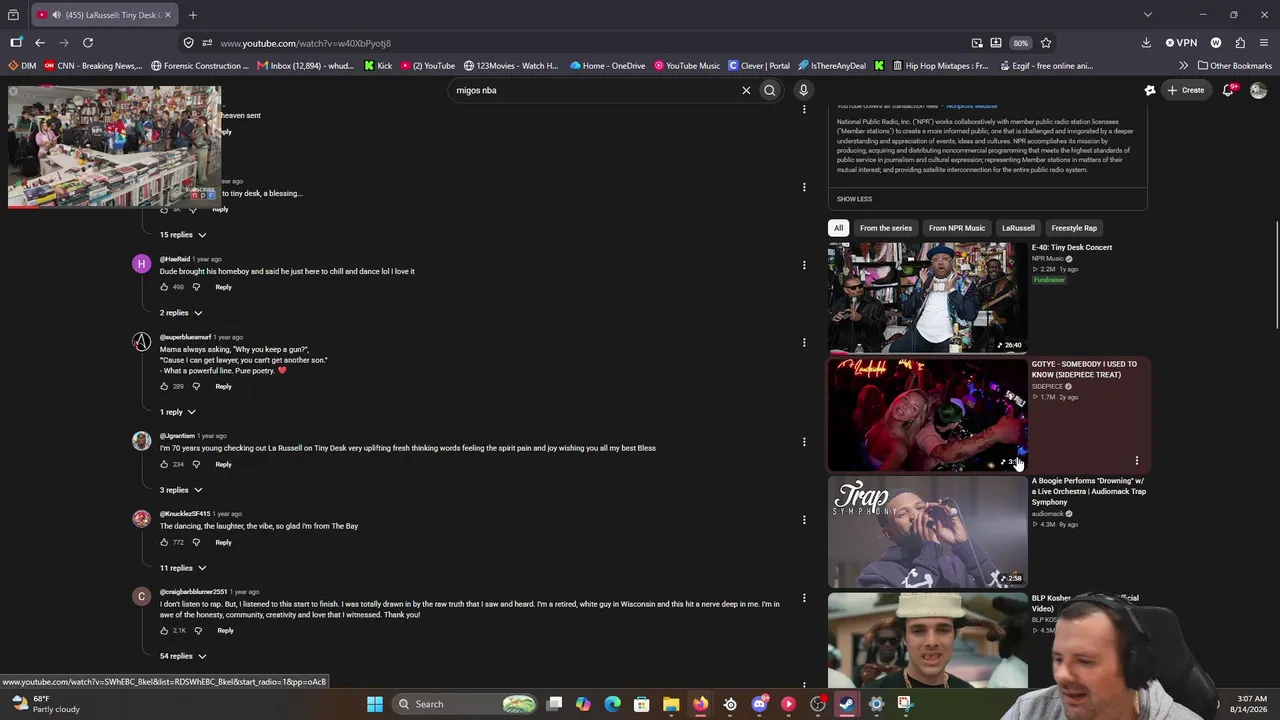Dislike the @HaeRaid comment

(196, 287)
